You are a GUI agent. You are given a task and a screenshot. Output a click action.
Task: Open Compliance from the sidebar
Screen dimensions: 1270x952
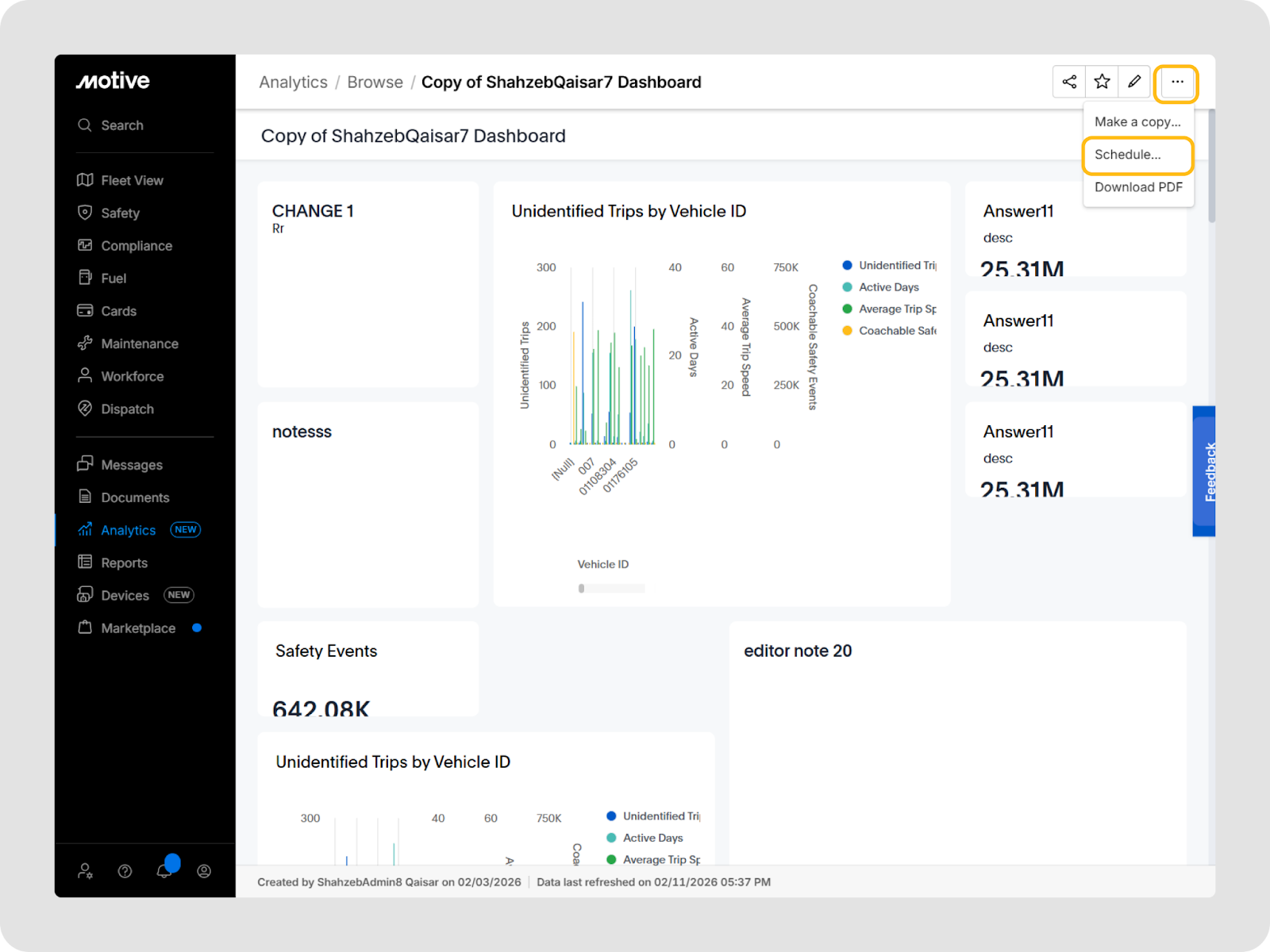pyautogui.click(x=136, y=246)
